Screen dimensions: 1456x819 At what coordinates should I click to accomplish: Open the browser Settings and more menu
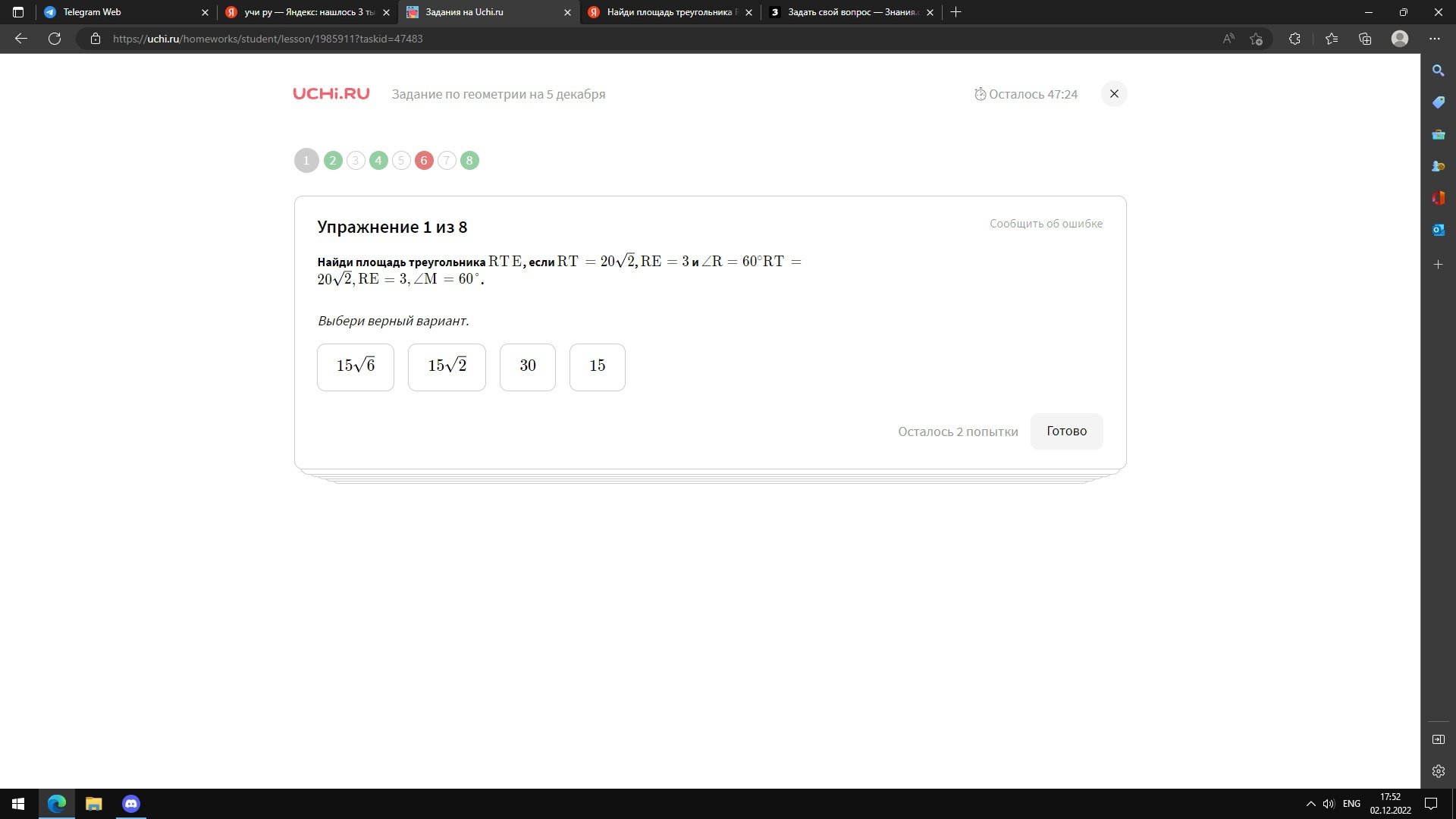pos(1434,39)
